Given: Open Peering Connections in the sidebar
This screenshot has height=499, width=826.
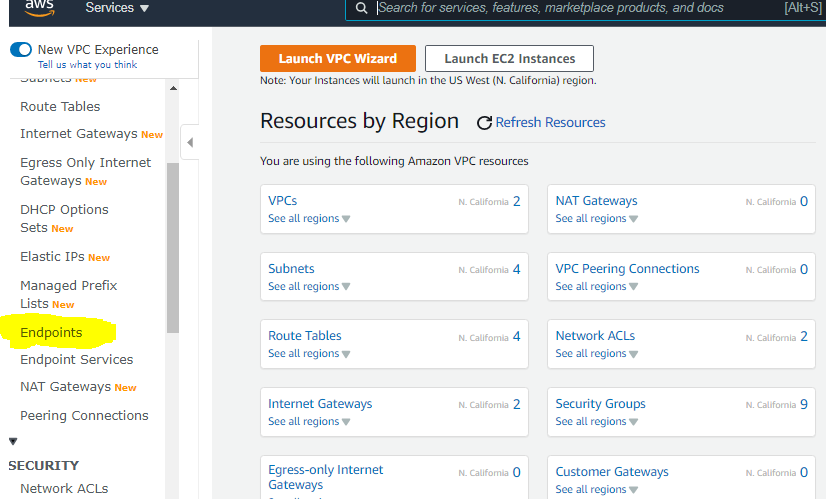Looking at the screenshot, I should pyautogui.click(x=84, y=415).
